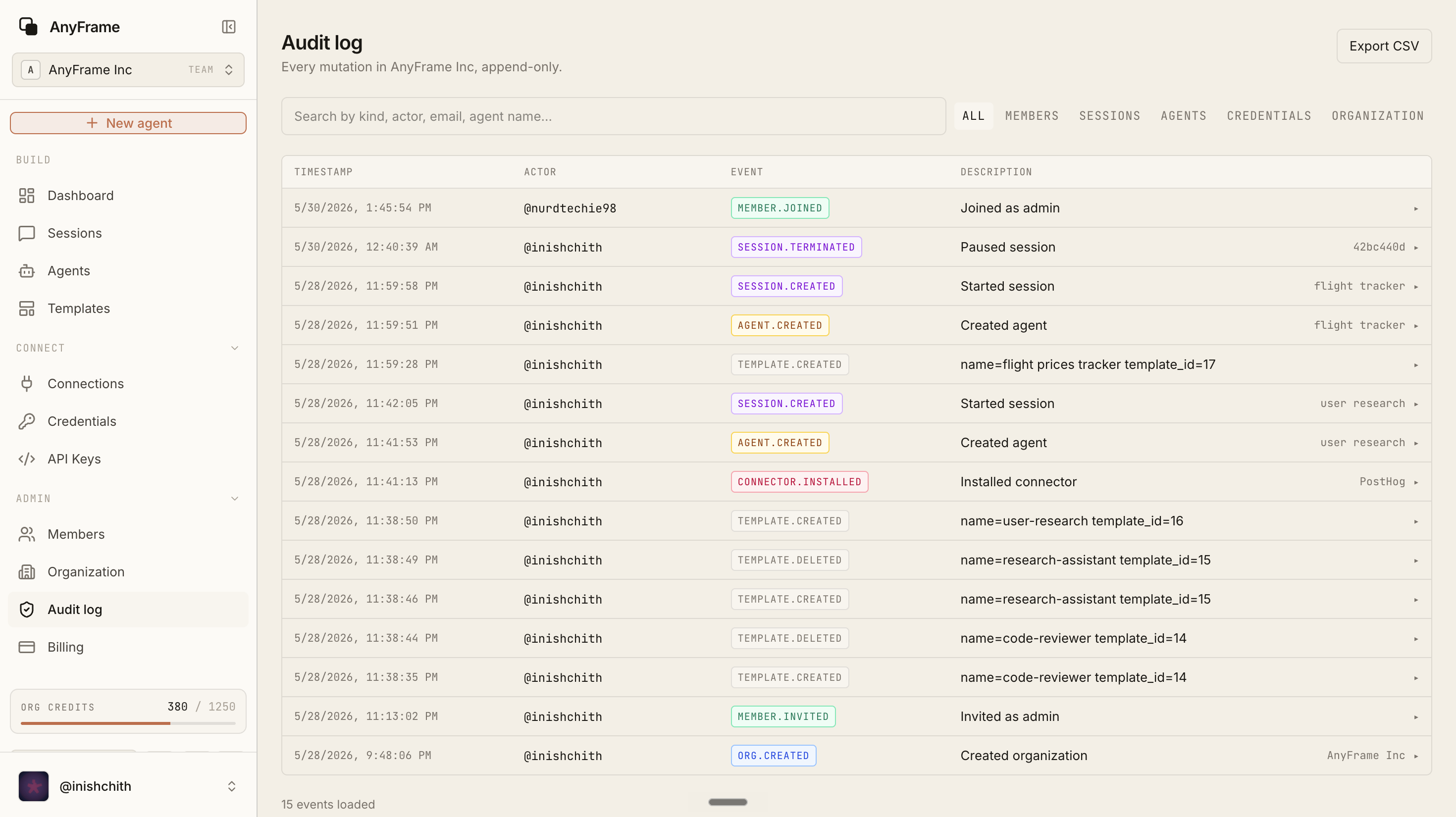Open the Agents page

pos(128,271)
